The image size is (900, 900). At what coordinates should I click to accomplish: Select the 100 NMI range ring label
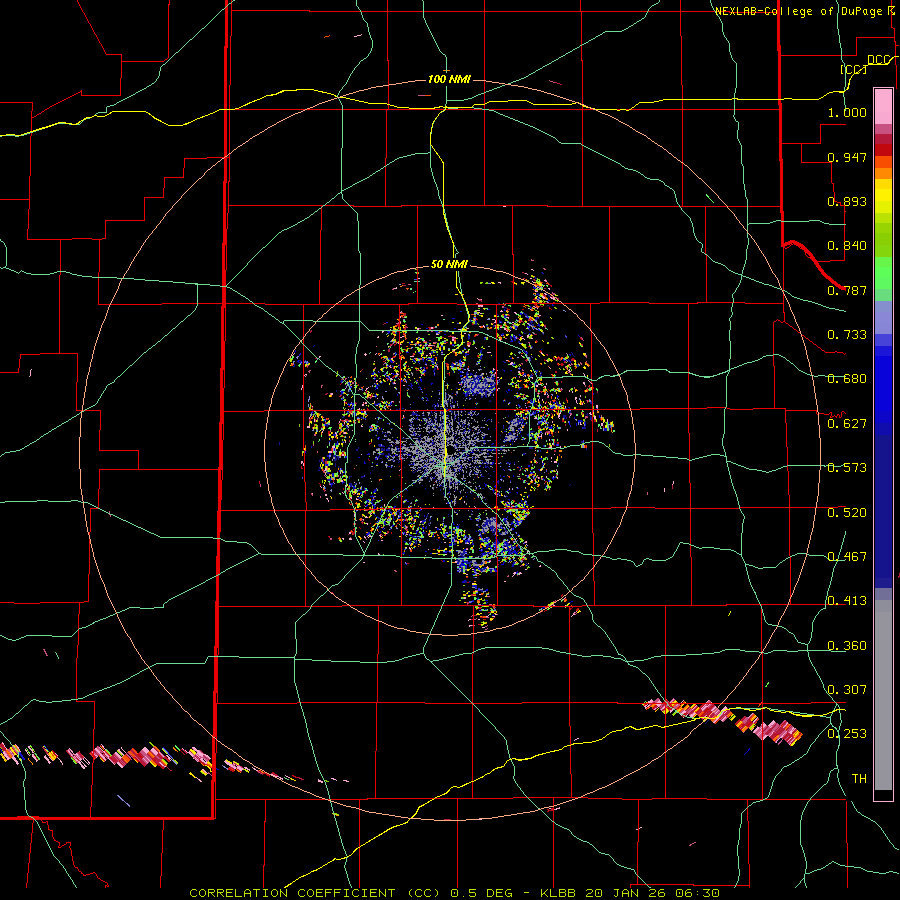tap(449, 79)
